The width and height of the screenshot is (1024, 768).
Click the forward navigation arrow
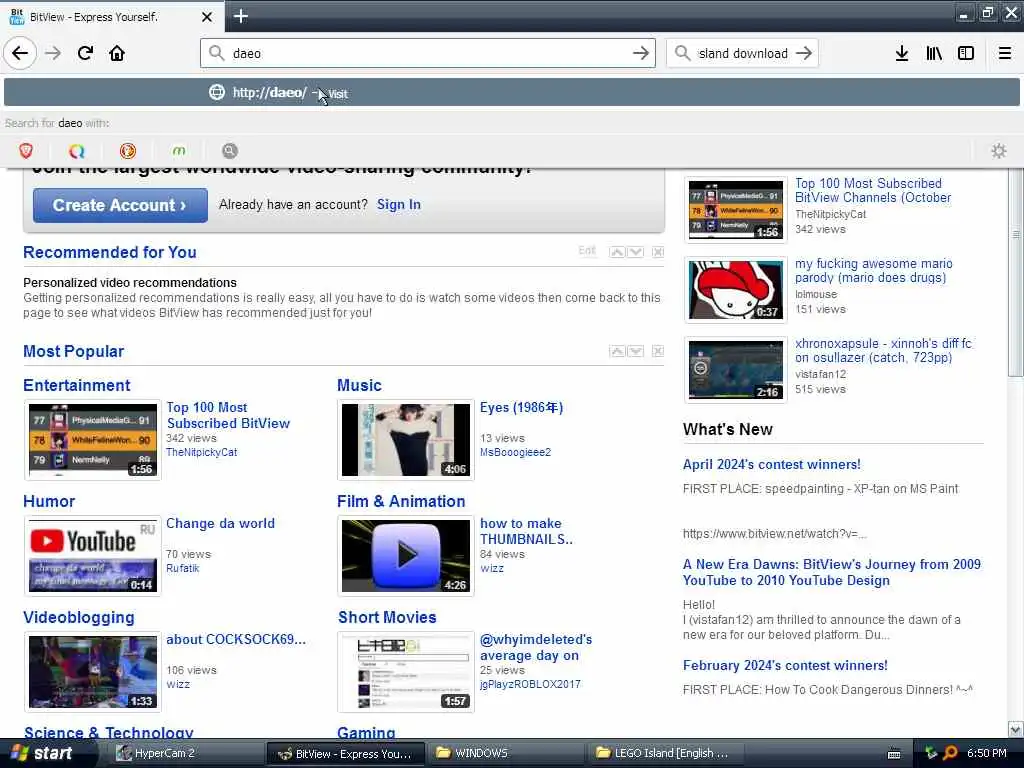pos(53,53)
